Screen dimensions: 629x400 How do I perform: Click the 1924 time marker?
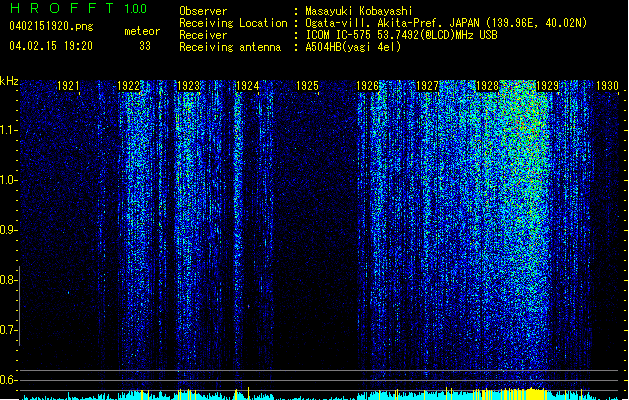coord(248,86)
